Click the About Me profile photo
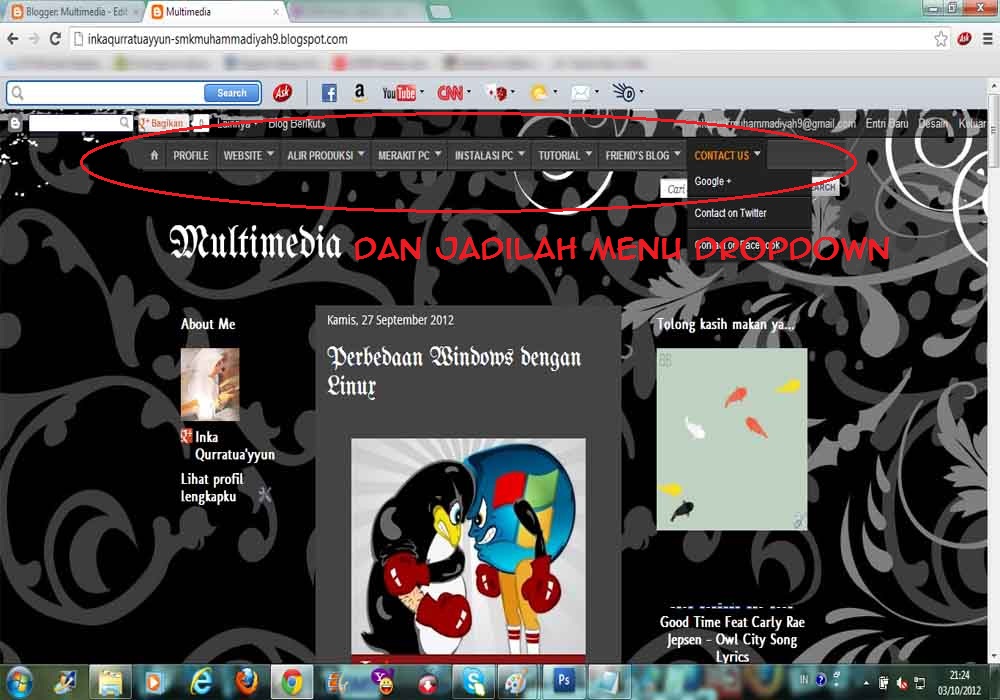This screenshot has width=1000, height=700. click(210, 384)
